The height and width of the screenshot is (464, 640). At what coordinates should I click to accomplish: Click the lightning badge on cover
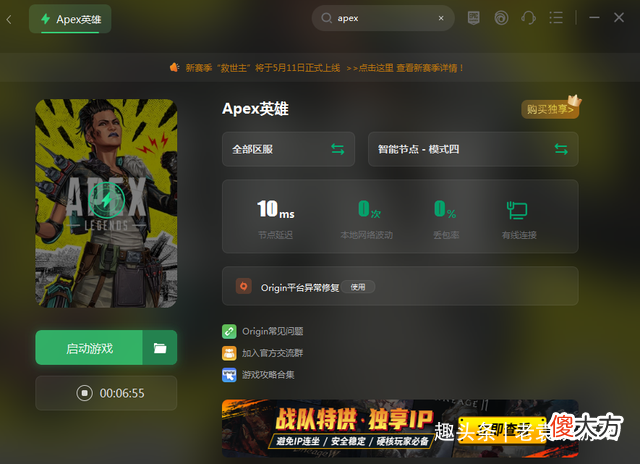coord(107,200)
